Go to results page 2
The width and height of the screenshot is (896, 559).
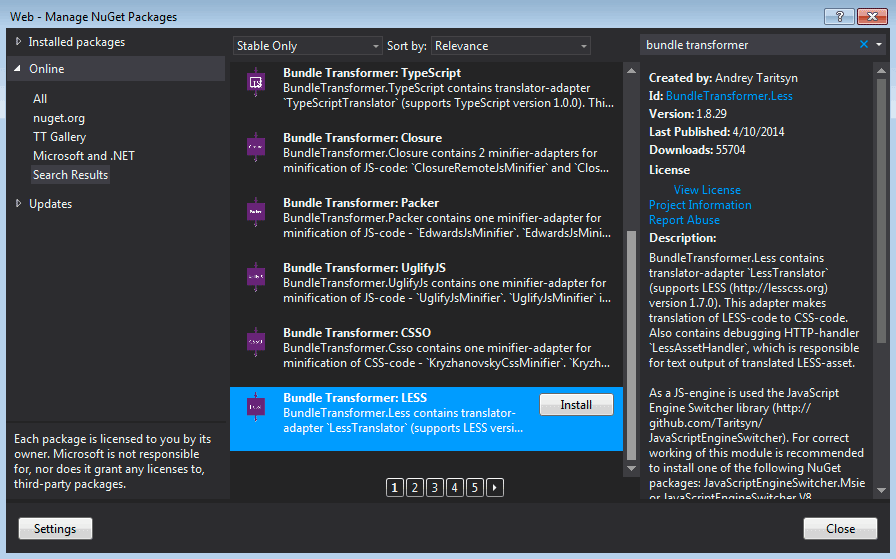click(415, 488)
